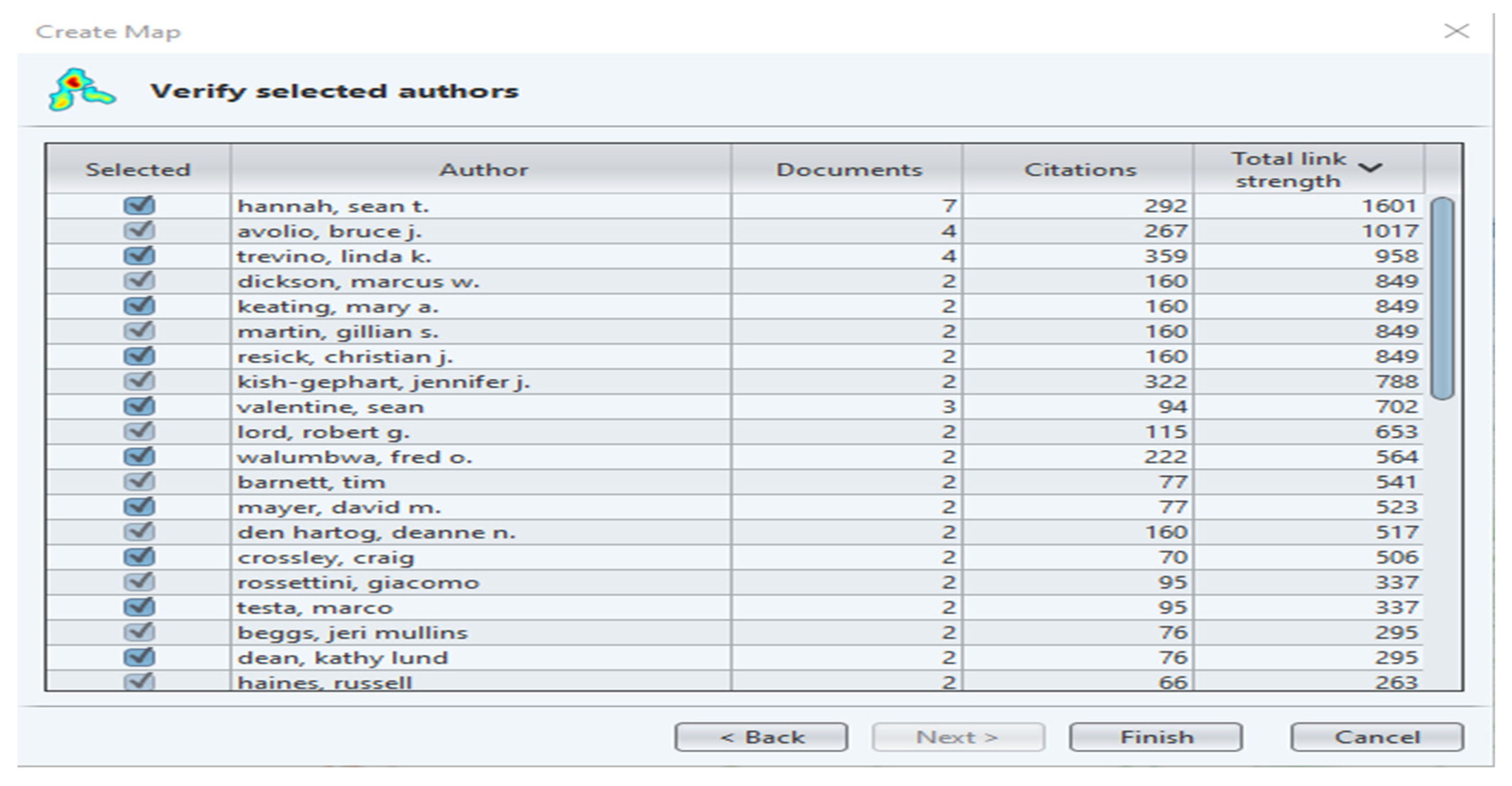Go back with the Back button
This screenshot has width=1512, height=786.
761,737
